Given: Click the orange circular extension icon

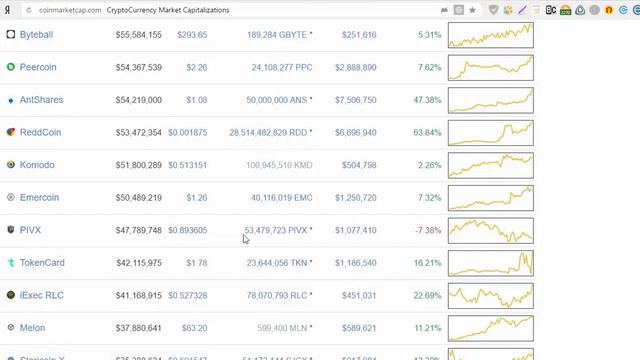Looking at the screenshot, I should 609,10.
